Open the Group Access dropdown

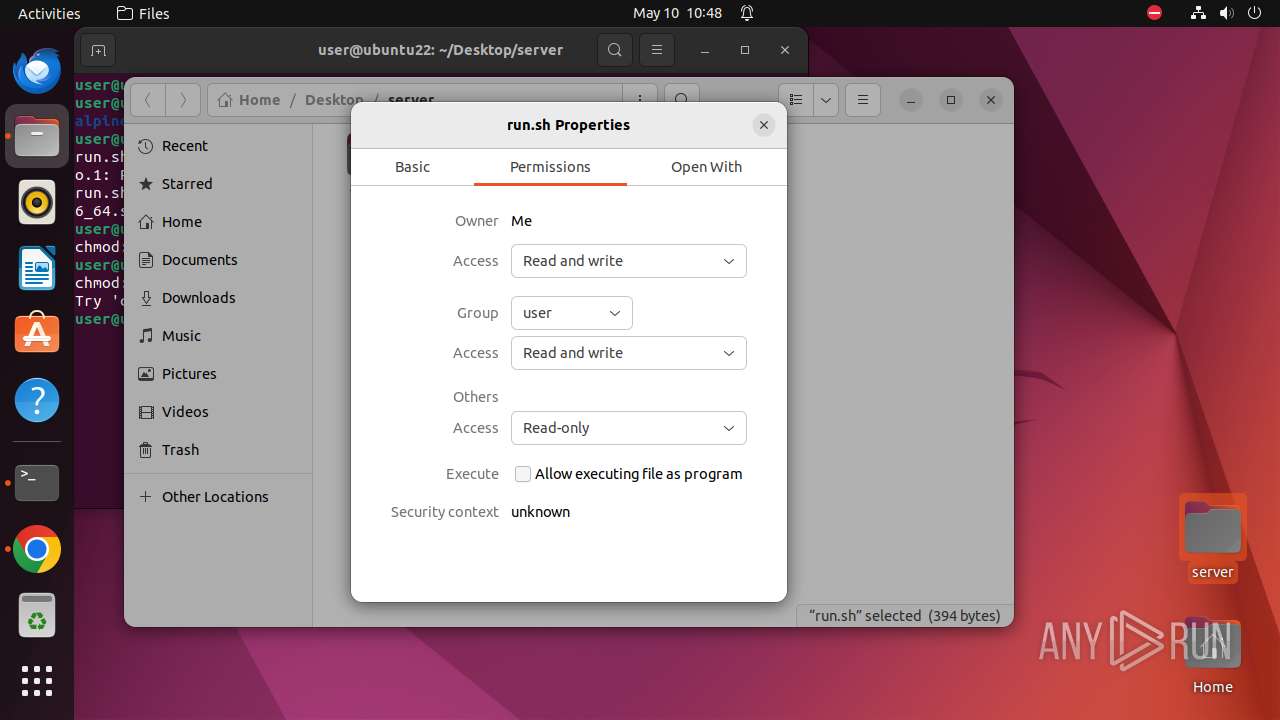click(628, 353)
